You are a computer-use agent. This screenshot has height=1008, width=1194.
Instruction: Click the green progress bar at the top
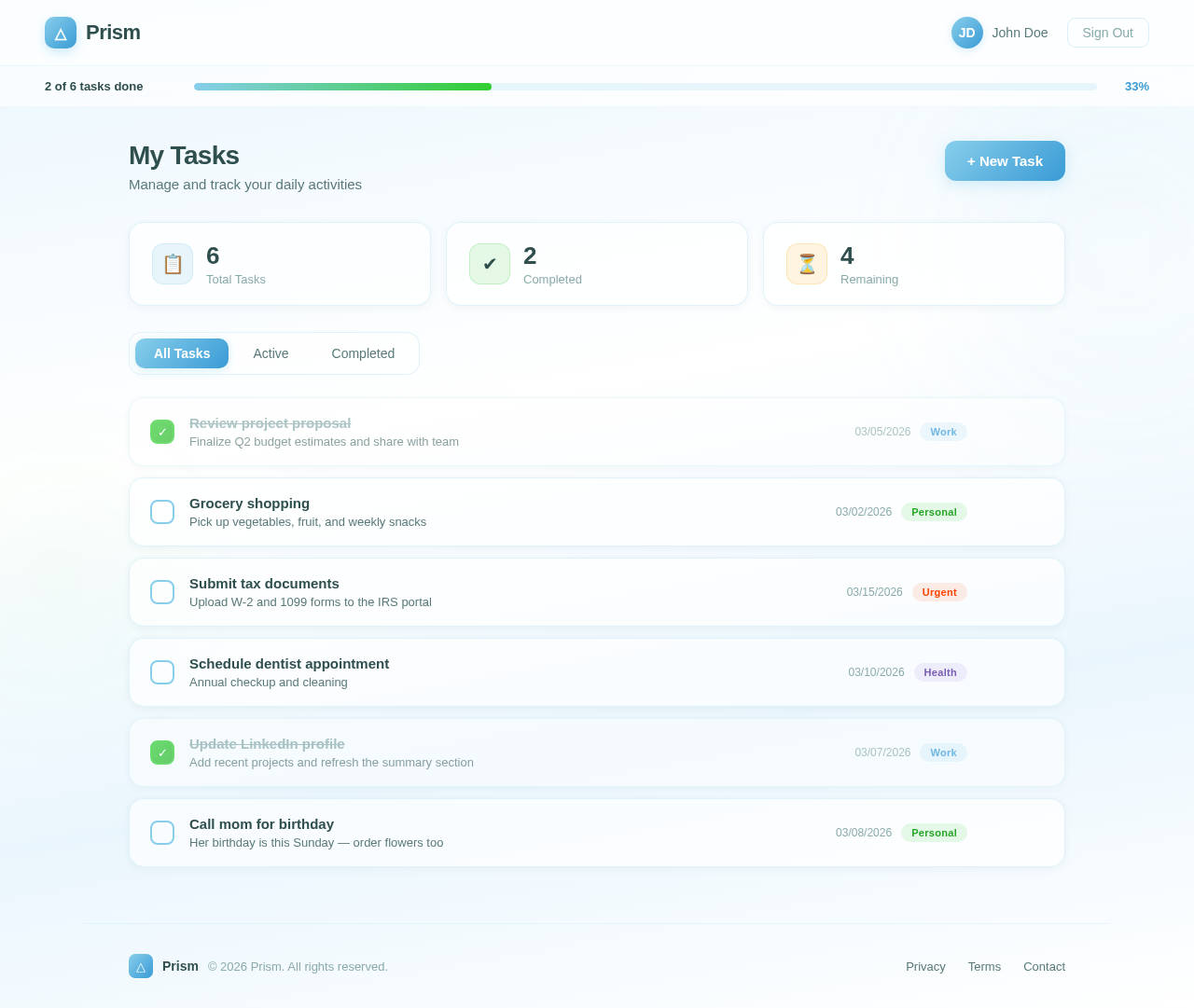pos(342,86)
